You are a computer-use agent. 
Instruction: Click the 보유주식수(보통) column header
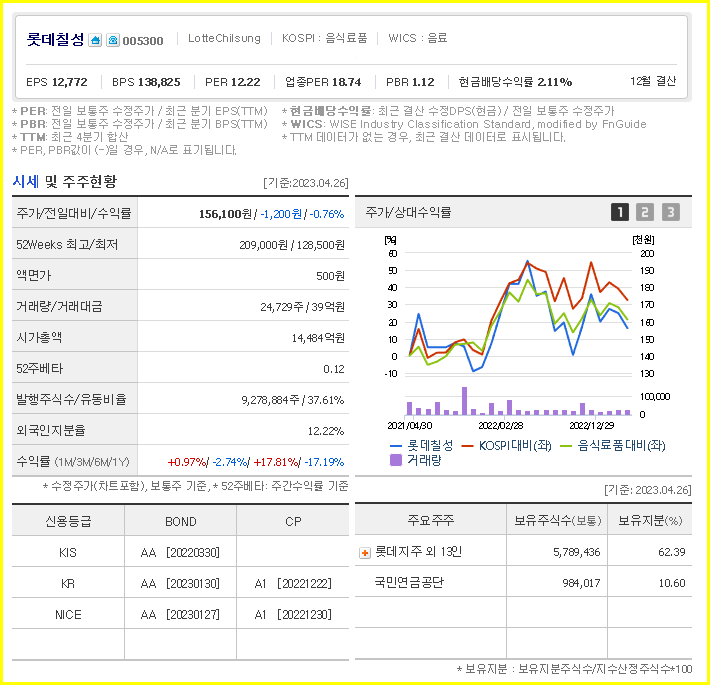(557, 520)
